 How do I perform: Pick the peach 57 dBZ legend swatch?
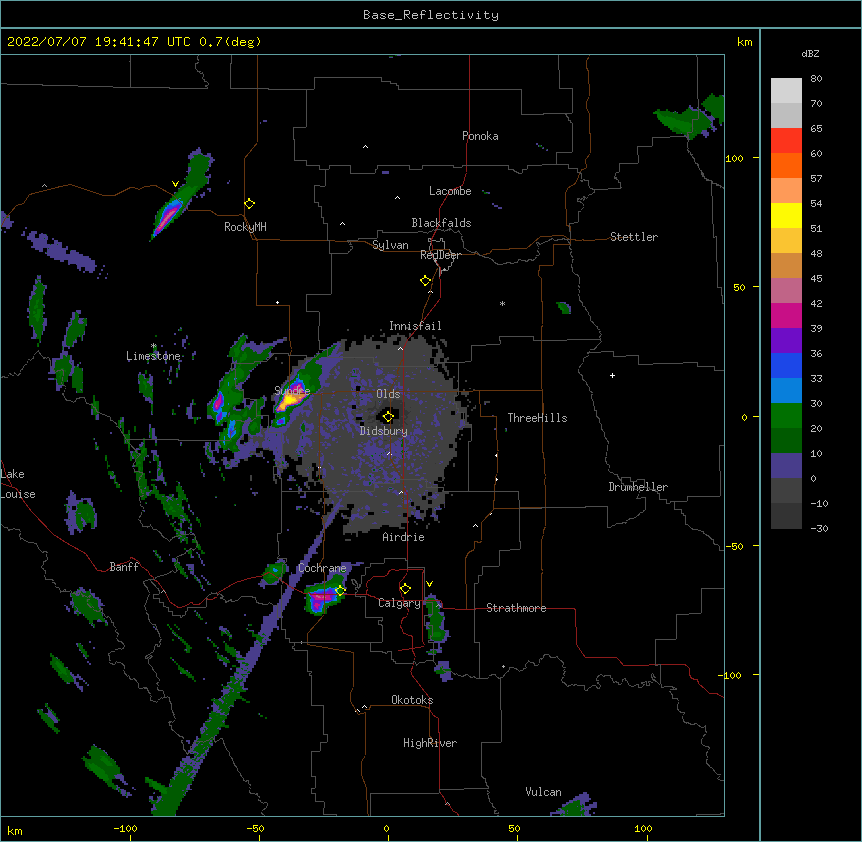(x=786, y=191)
